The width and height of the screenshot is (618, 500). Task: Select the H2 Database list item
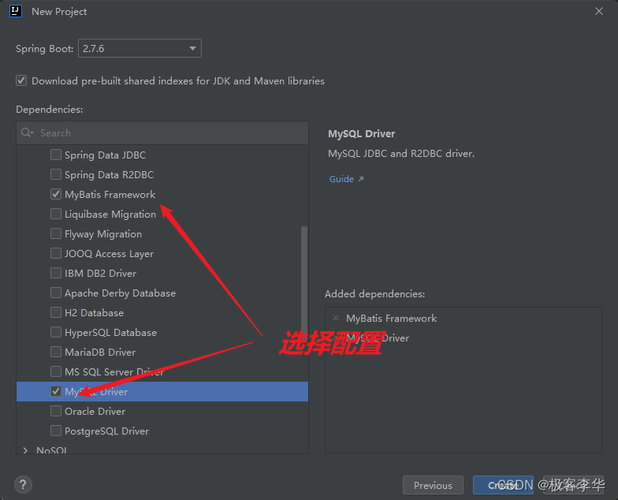click(x=162, y=313)
